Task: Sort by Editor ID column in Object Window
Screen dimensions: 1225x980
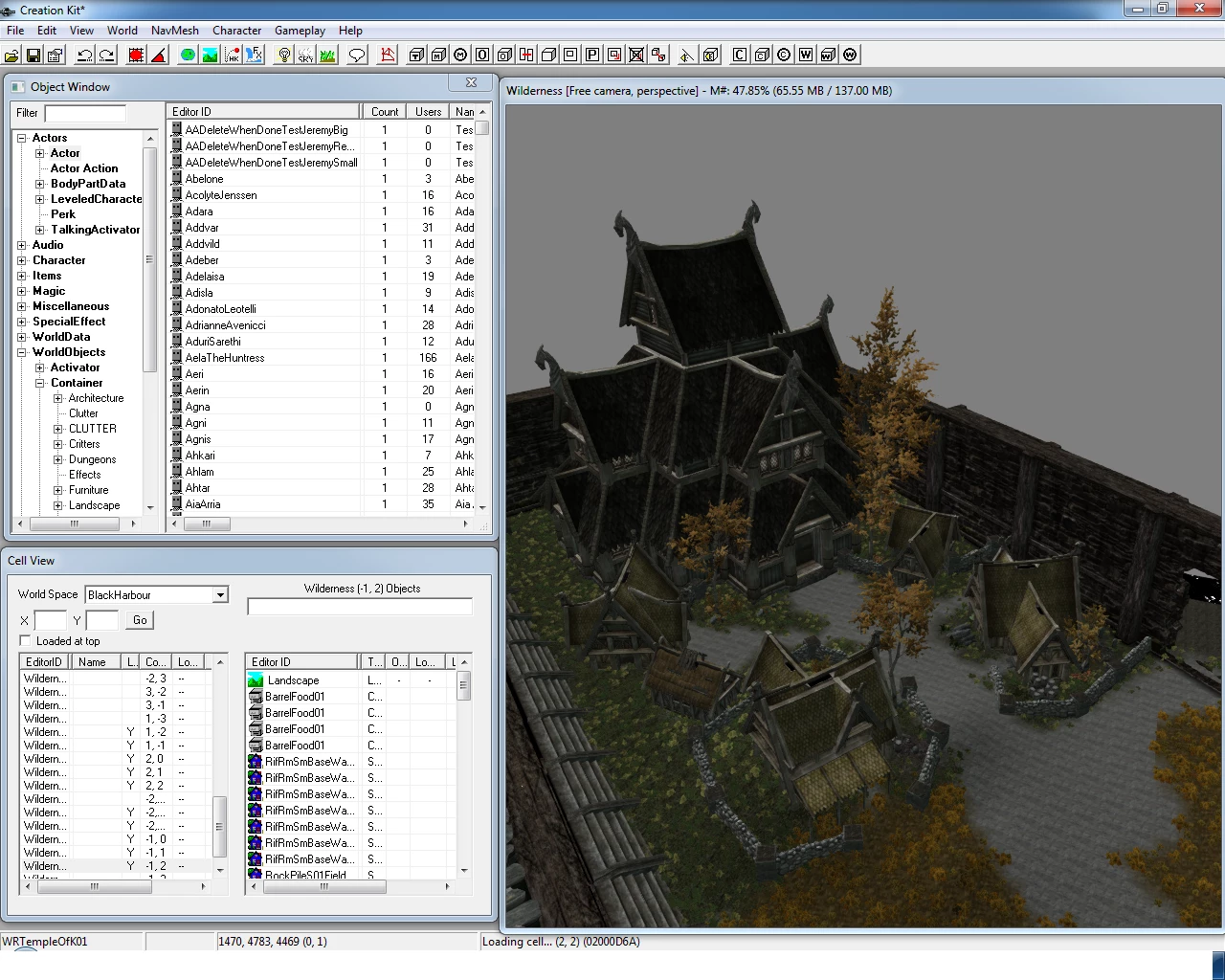Action: pos(263,112)
